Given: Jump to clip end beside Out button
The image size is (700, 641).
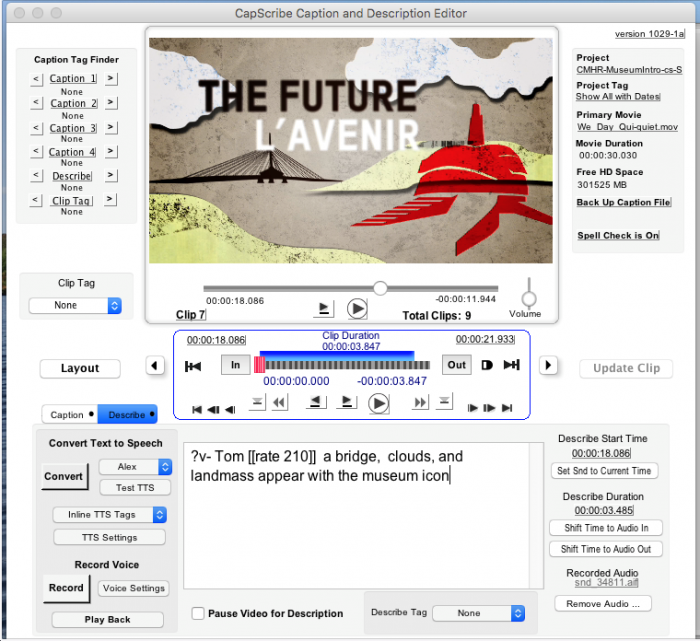Looking at the screenshot, I should [x=512, y=365].
